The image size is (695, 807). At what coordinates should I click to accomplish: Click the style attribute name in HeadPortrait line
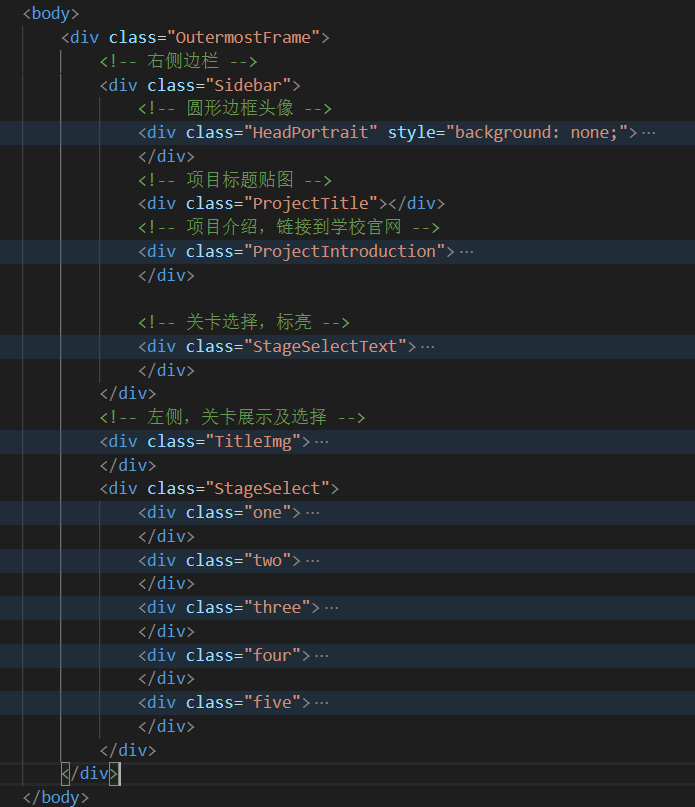point(412,133)
